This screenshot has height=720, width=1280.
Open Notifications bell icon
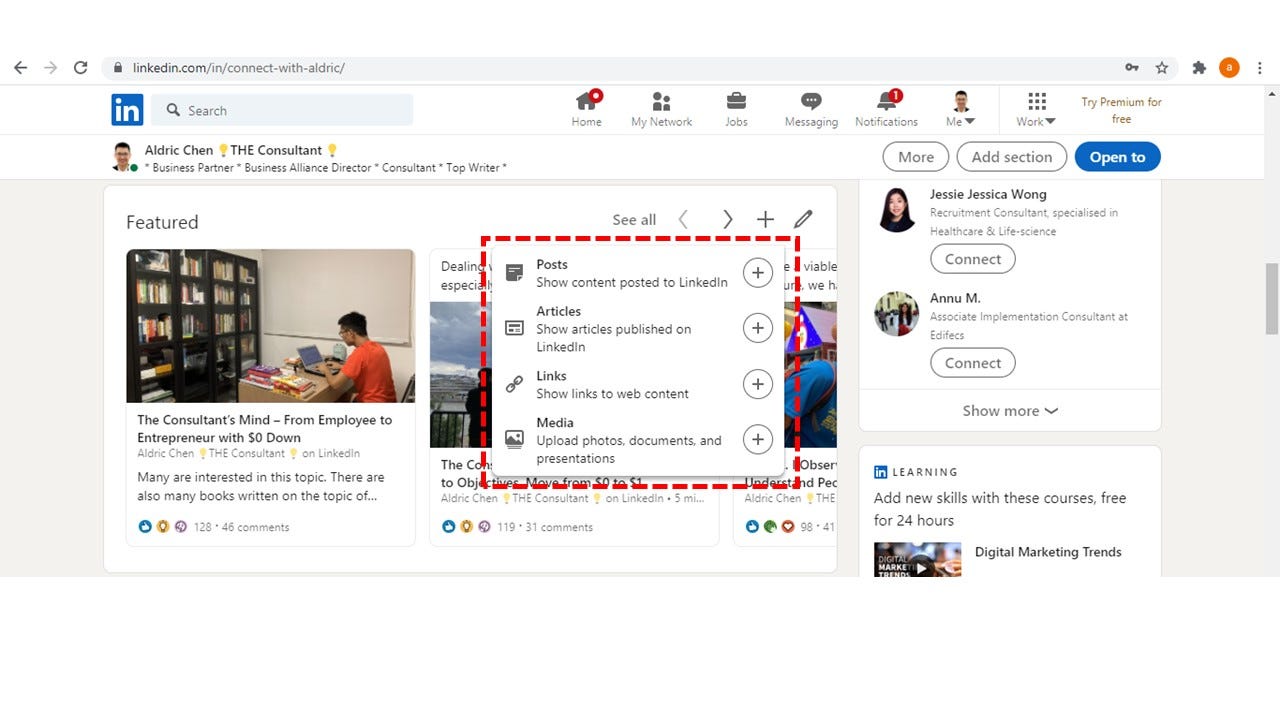[x=886, y=109]
